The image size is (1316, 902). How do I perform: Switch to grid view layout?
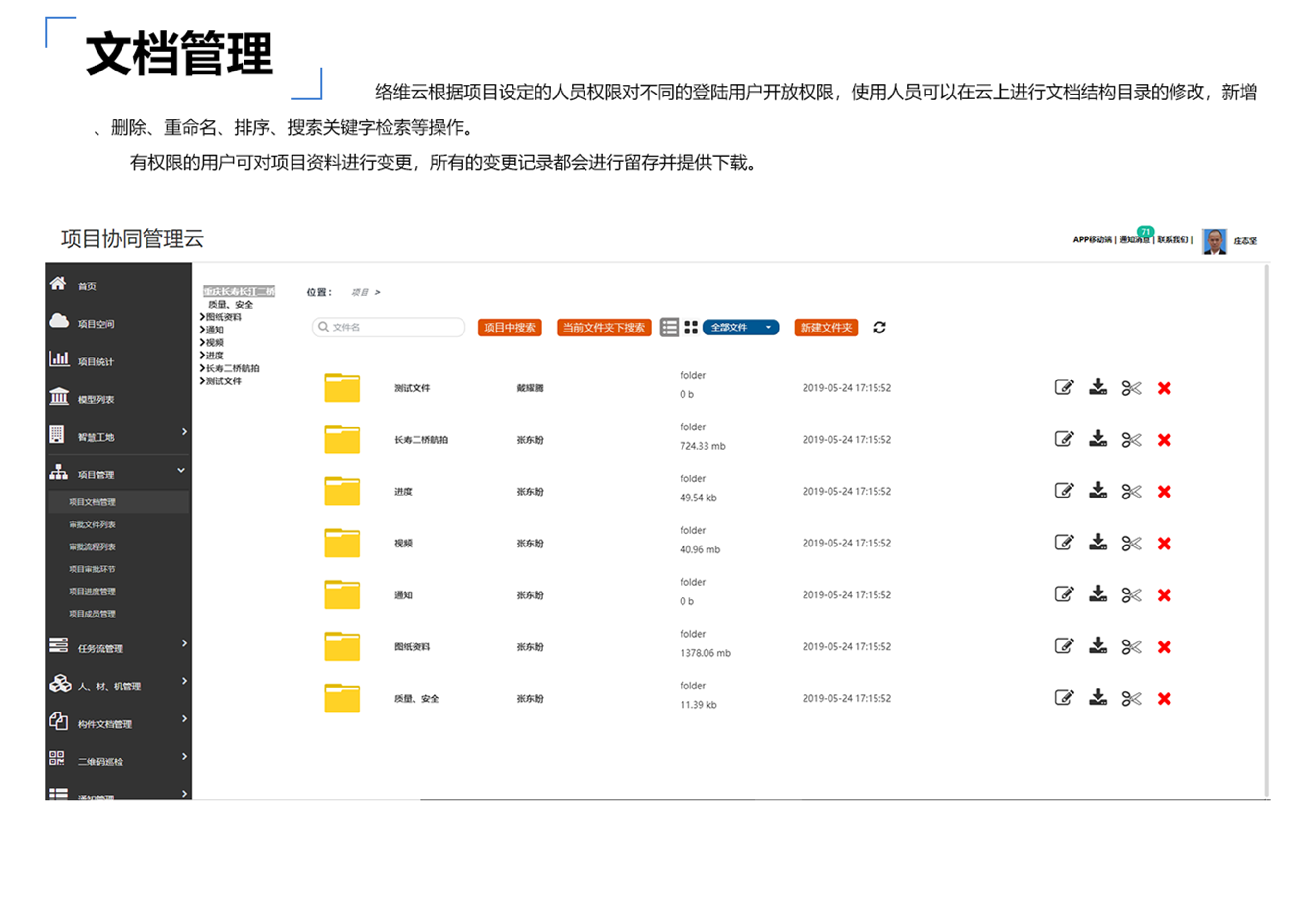coord(691,327)
